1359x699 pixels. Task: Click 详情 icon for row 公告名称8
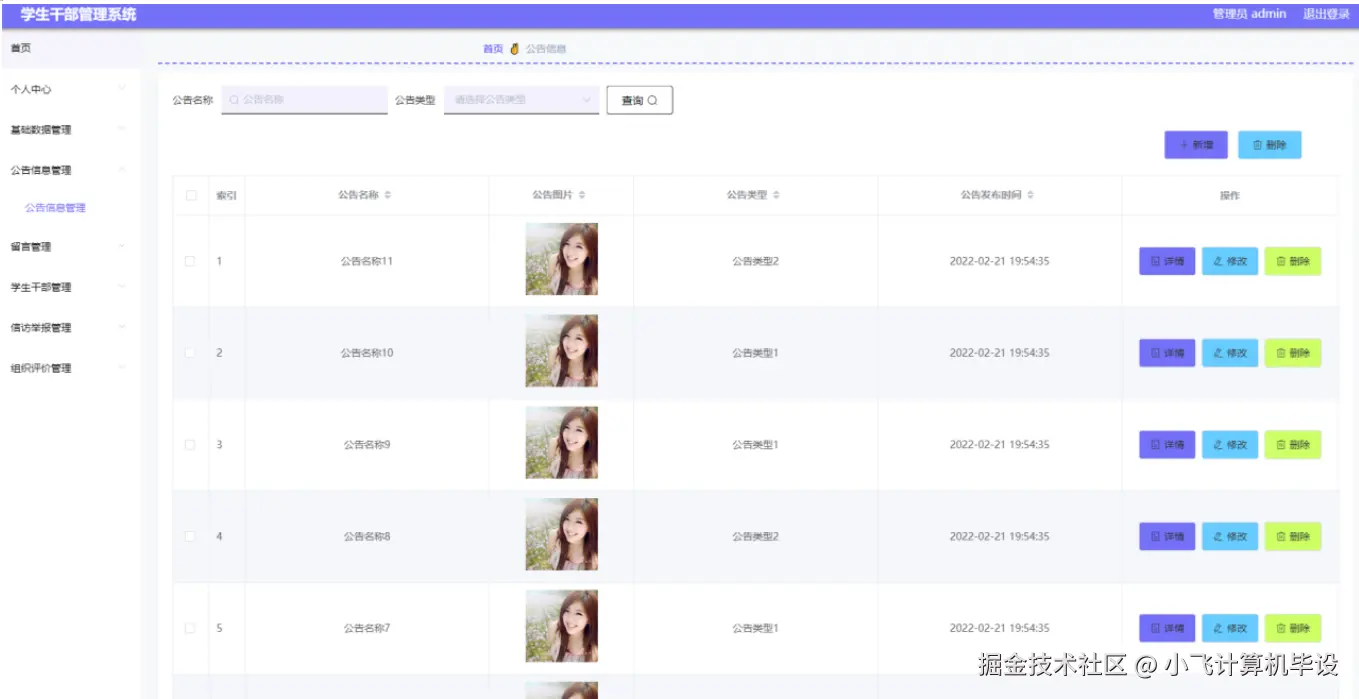[x=1156, y=537]
